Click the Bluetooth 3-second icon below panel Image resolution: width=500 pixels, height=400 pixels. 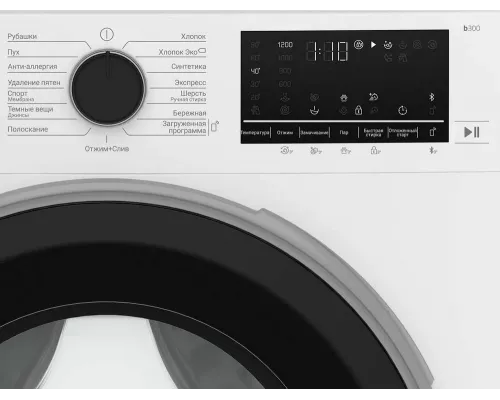click(x=433, y=151)
